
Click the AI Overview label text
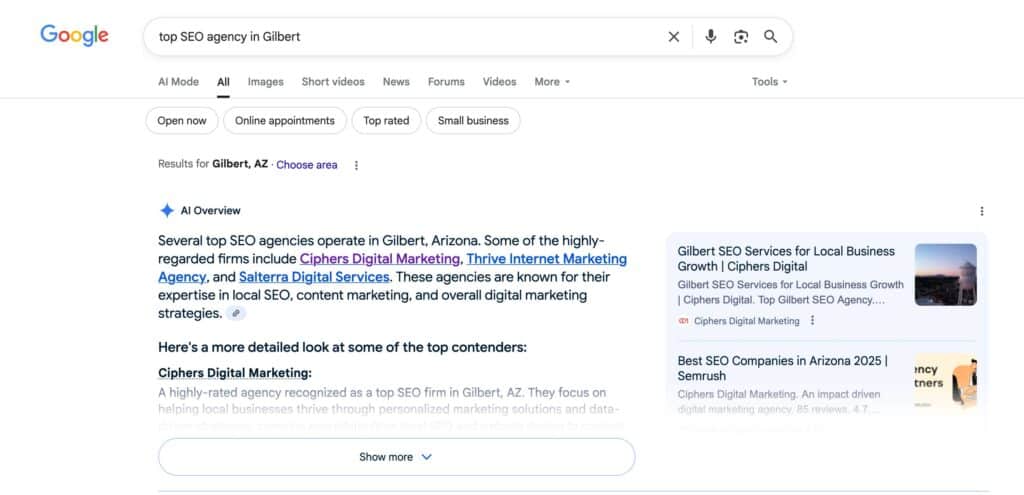[210, 210]
